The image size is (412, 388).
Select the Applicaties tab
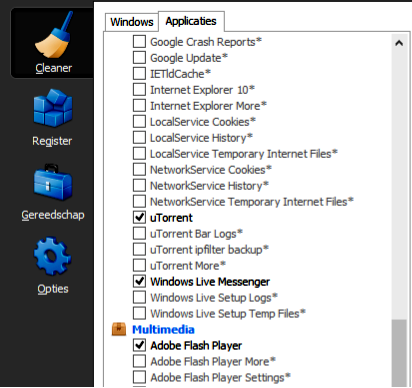click(x=191, y=21)
